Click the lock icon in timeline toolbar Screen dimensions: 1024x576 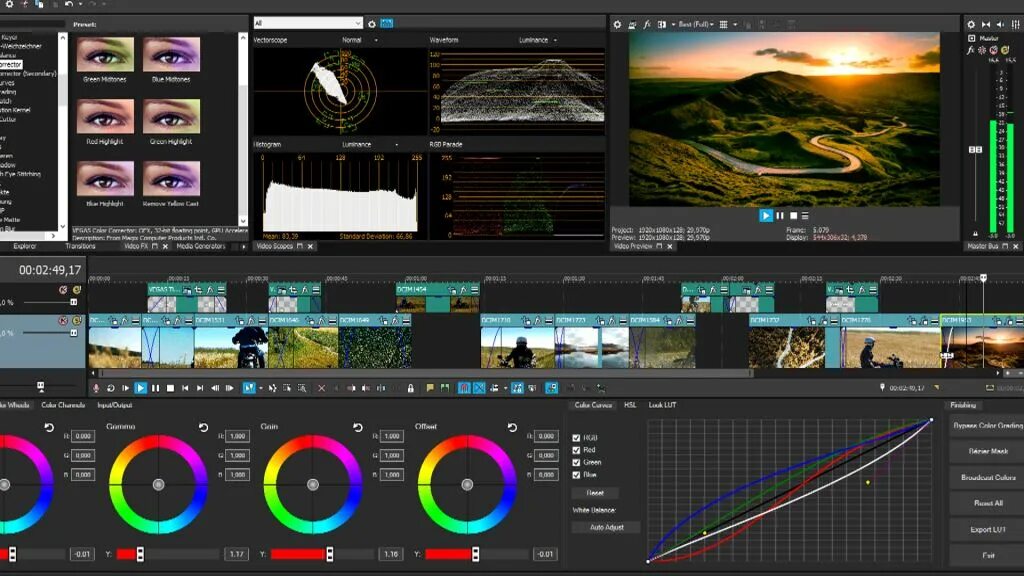(410, 388)
